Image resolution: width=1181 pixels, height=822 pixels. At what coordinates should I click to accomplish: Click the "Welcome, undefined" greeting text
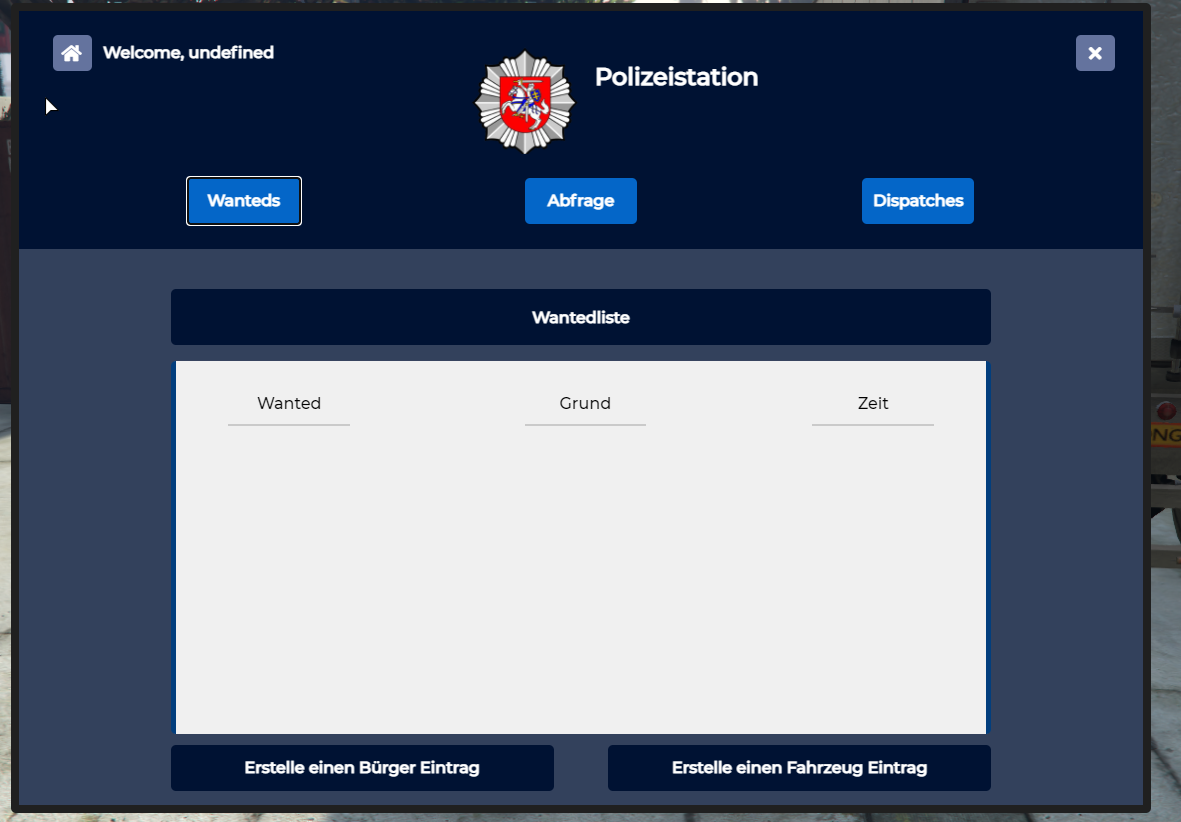tap(188, 52)
